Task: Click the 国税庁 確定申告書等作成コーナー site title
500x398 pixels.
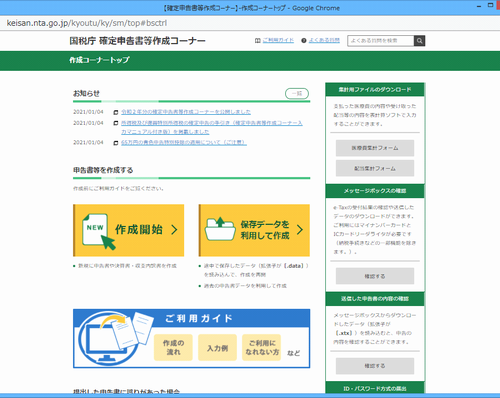Action: click(137, 41)
